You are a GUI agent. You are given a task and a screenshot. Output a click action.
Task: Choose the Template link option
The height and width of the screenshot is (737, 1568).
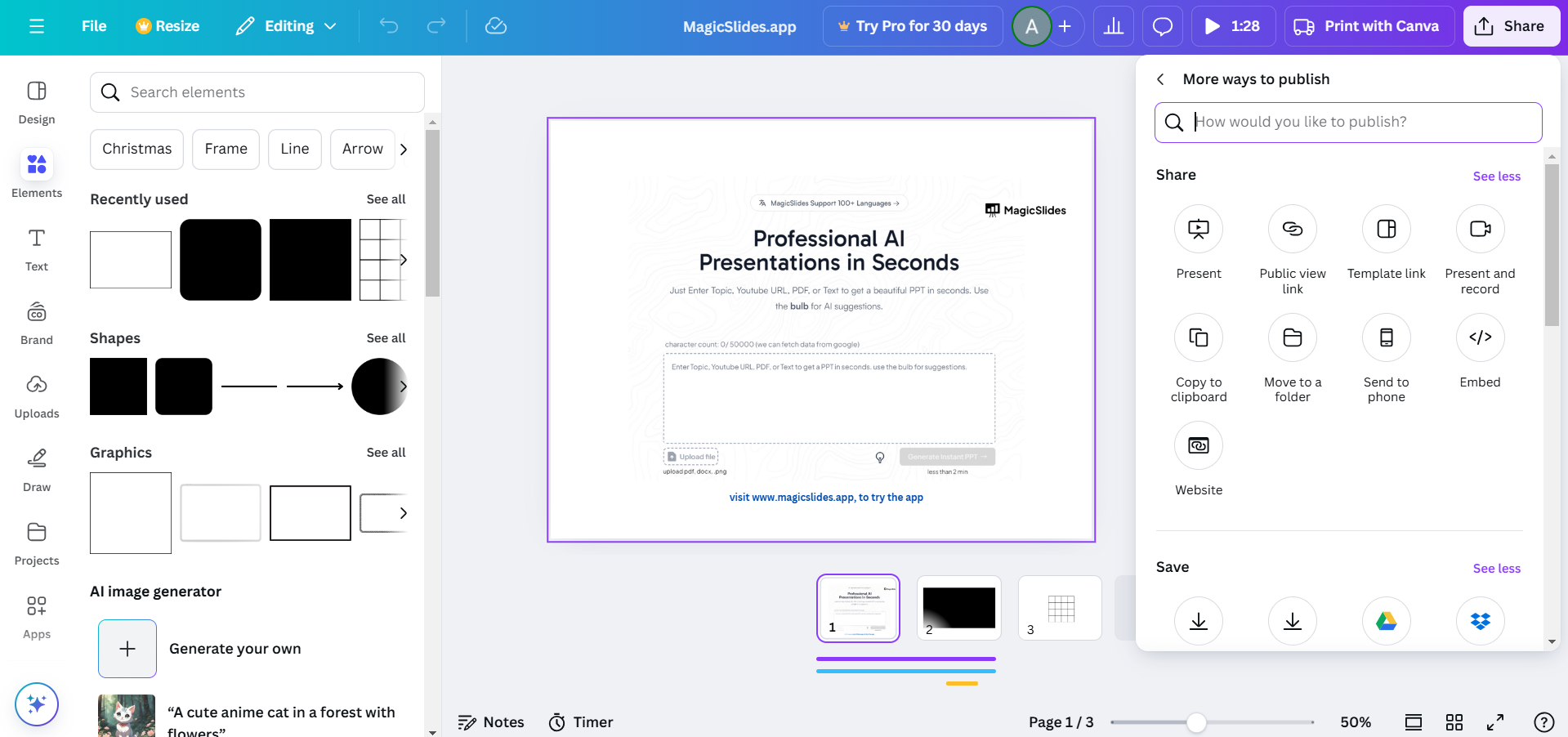point(1387,243)
